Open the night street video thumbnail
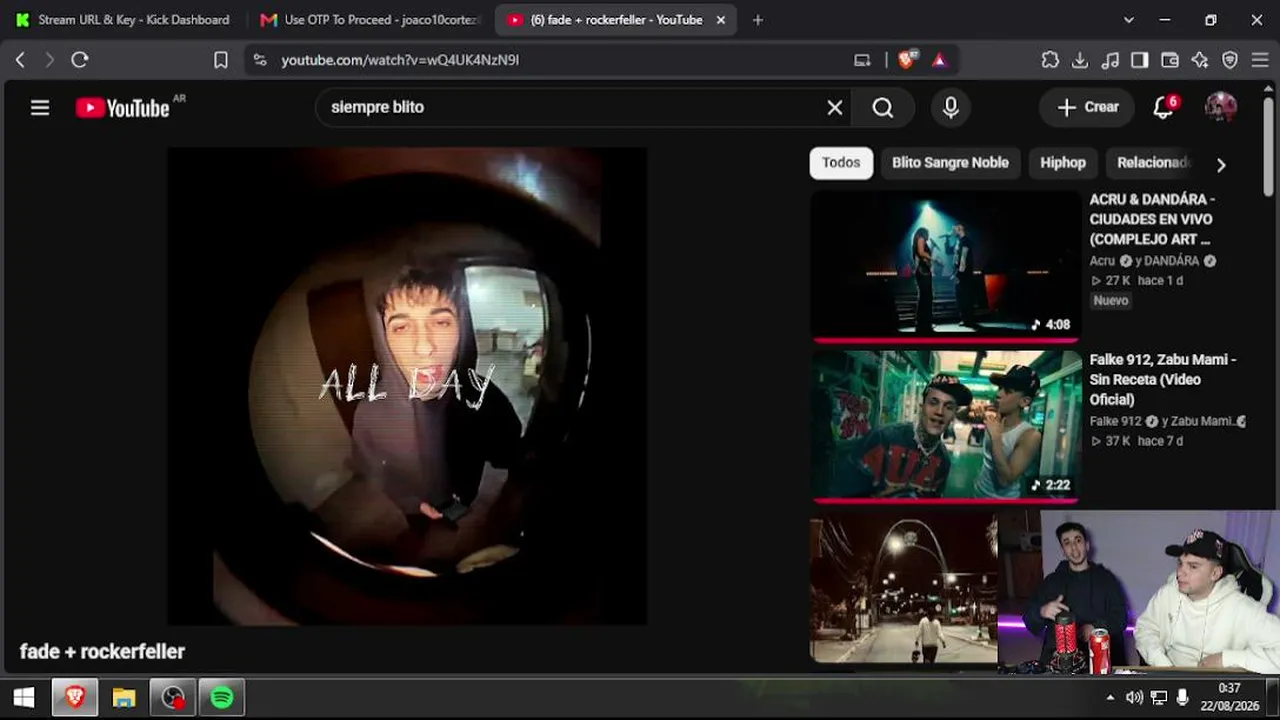 (903, 587)
